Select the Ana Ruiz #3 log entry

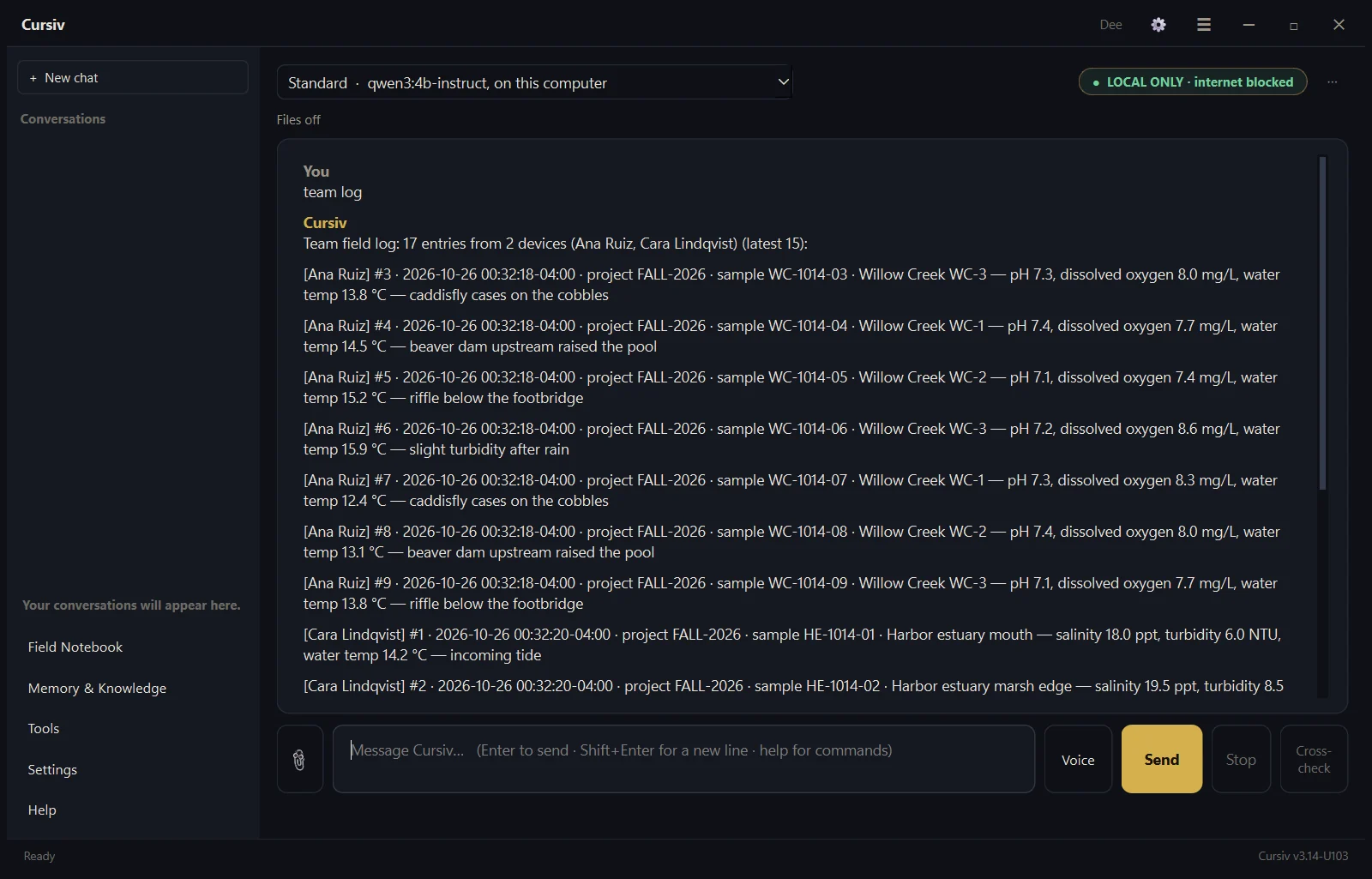pos(791,285)
